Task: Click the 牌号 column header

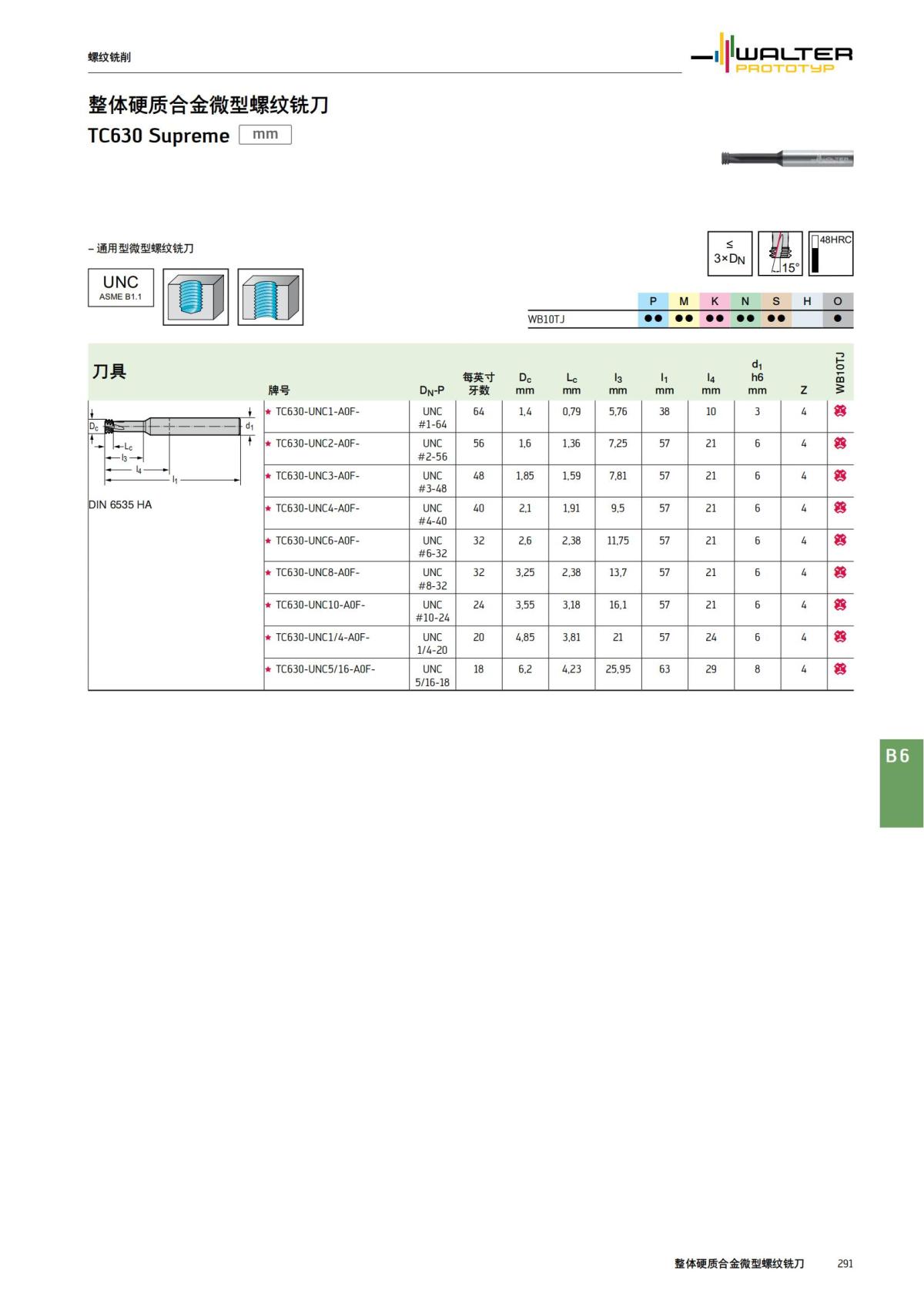Action: (279, 390)
